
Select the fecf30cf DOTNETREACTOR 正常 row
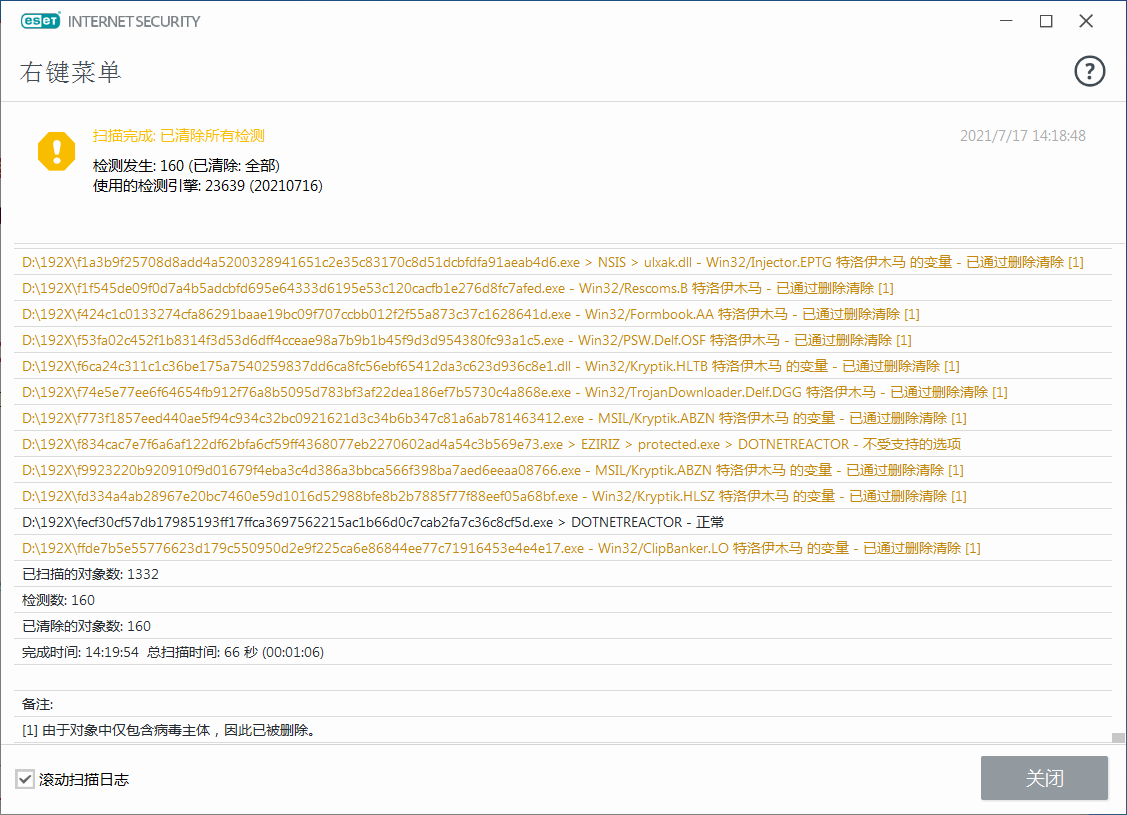pos(563,522)
